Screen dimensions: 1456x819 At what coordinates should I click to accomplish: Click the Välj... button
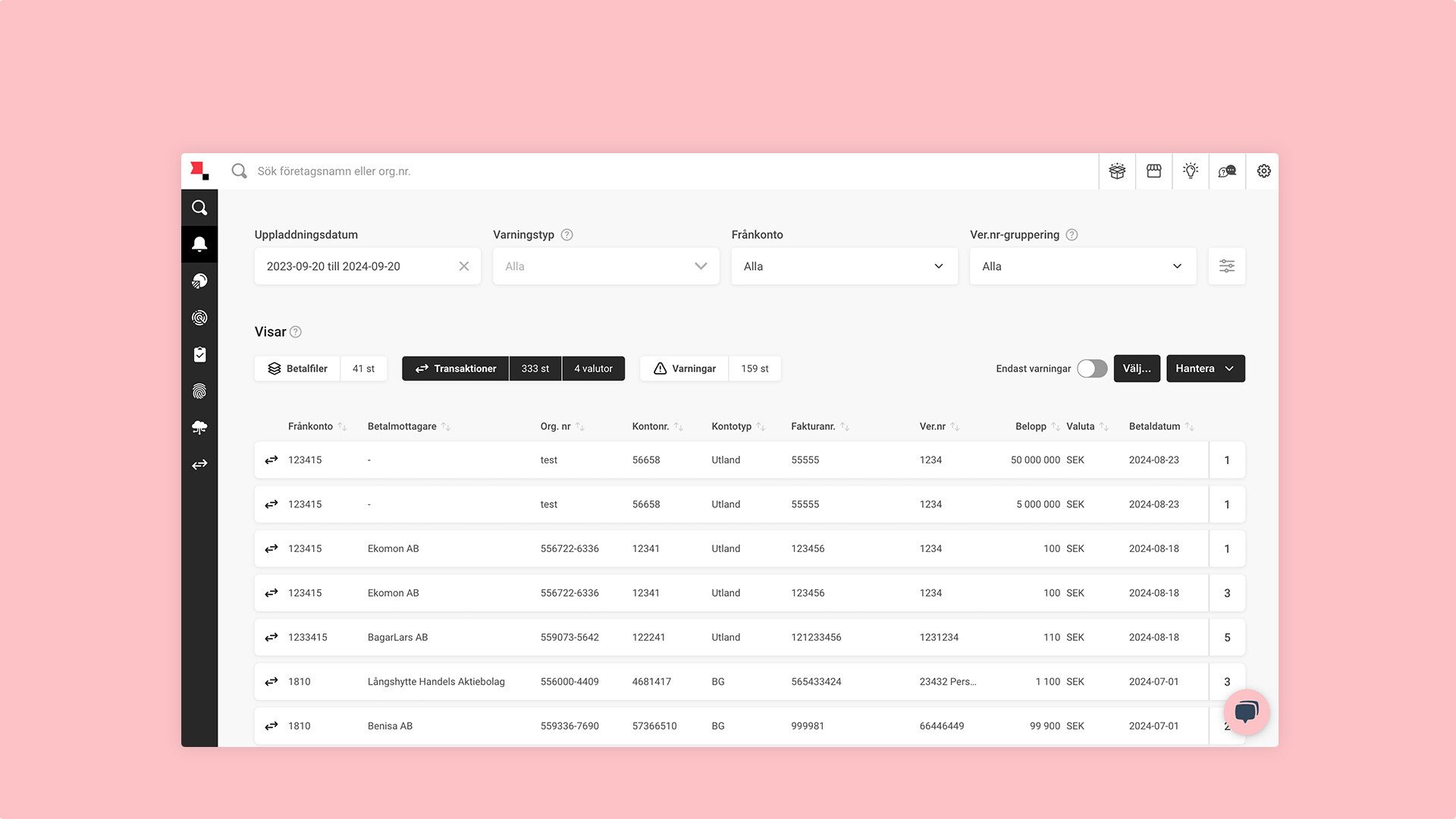[x=1137, y=369]
